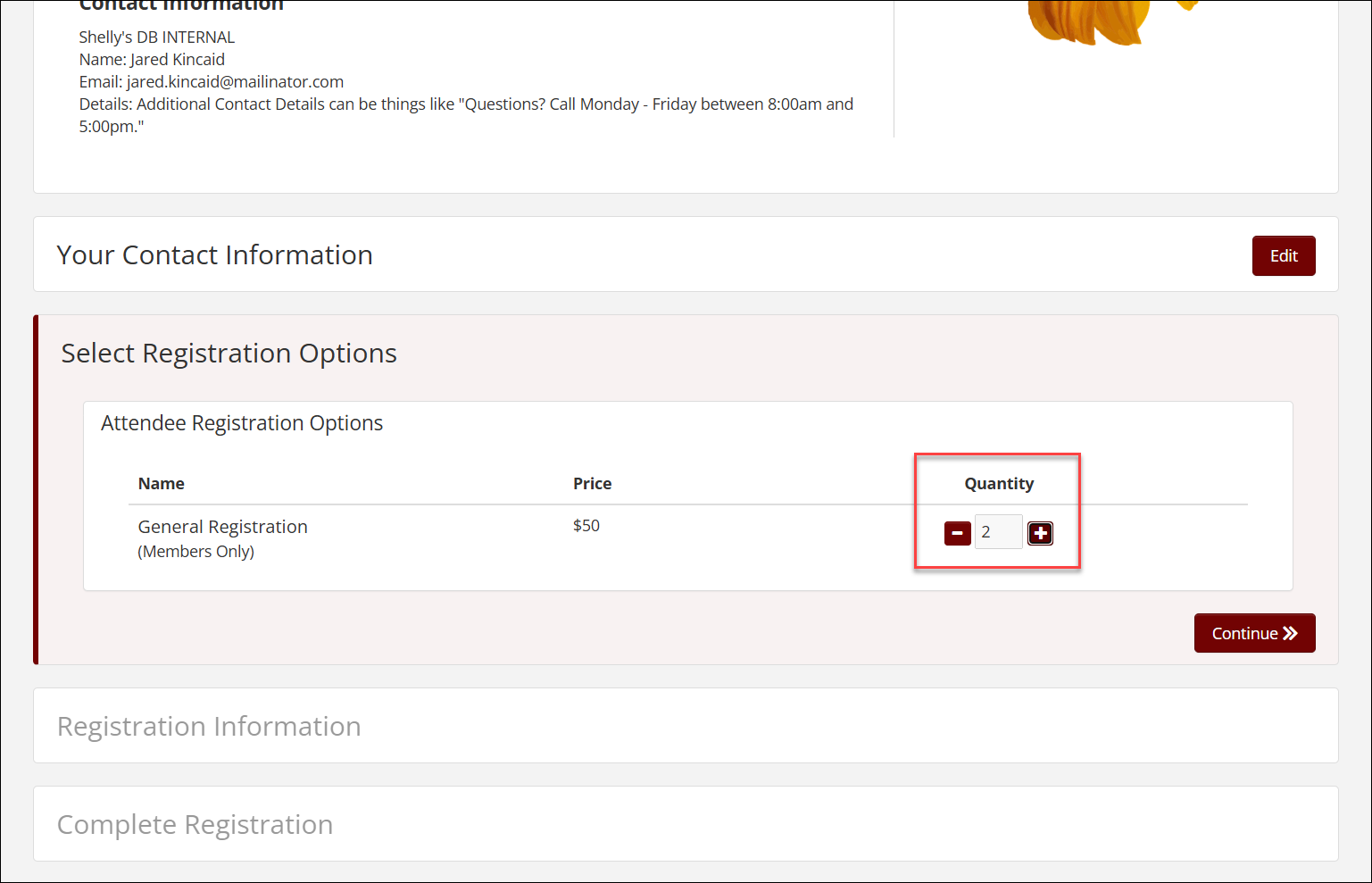Click the quantity input showing 2
The height and width of the screenshot is (883, 1372).
click(998, 531)
